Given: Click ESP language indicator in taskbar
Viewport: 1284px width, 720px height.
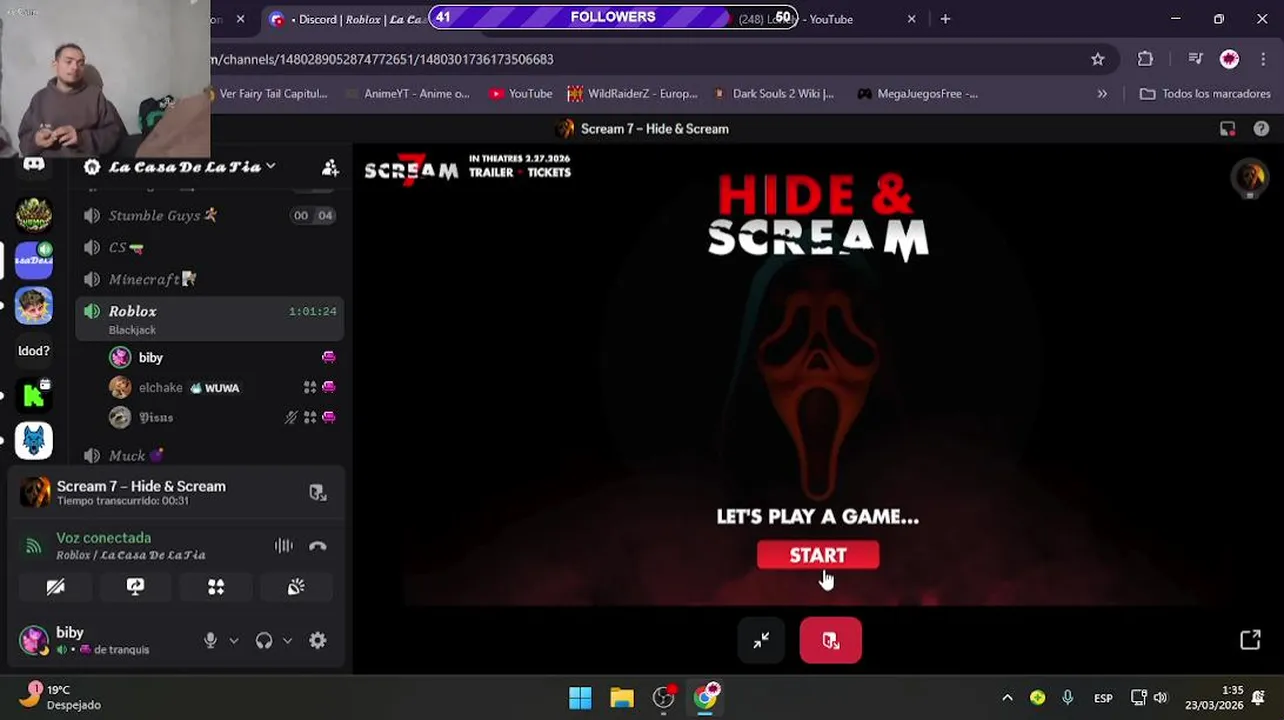Looking at the screenshot, I should [1103, 698].
